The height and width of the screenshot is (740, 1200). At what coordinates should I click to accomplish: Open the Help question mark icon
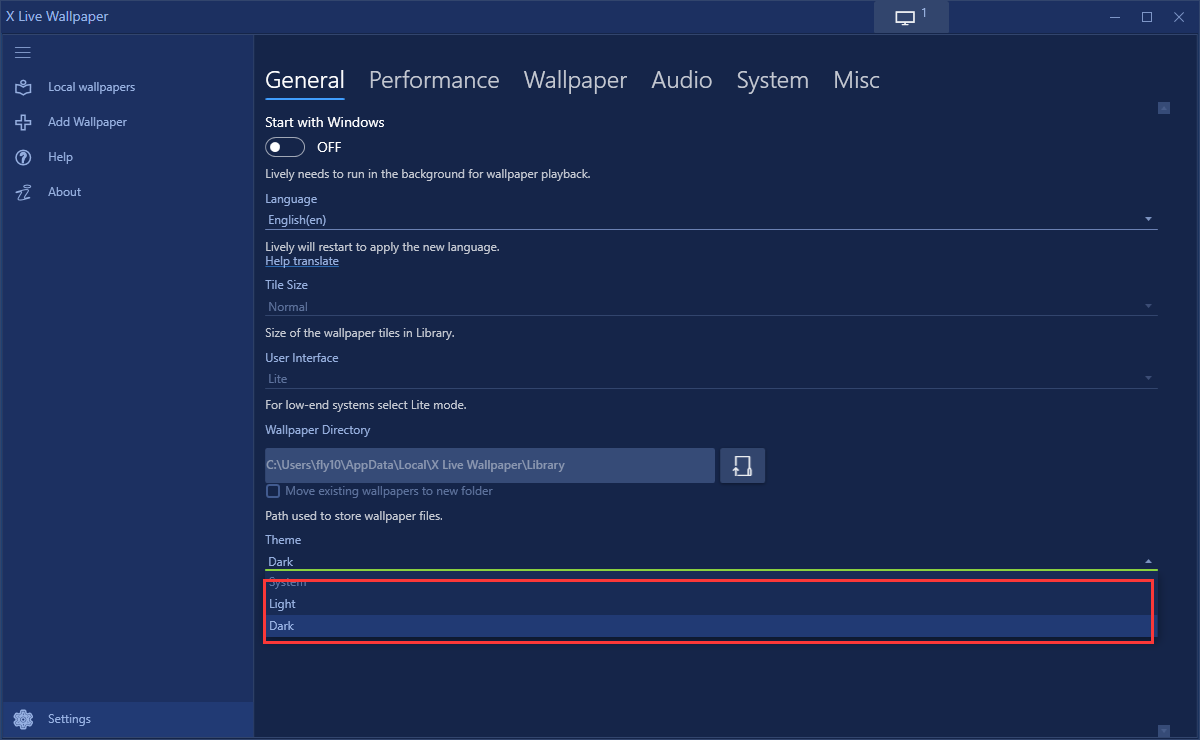pos(23,157)
